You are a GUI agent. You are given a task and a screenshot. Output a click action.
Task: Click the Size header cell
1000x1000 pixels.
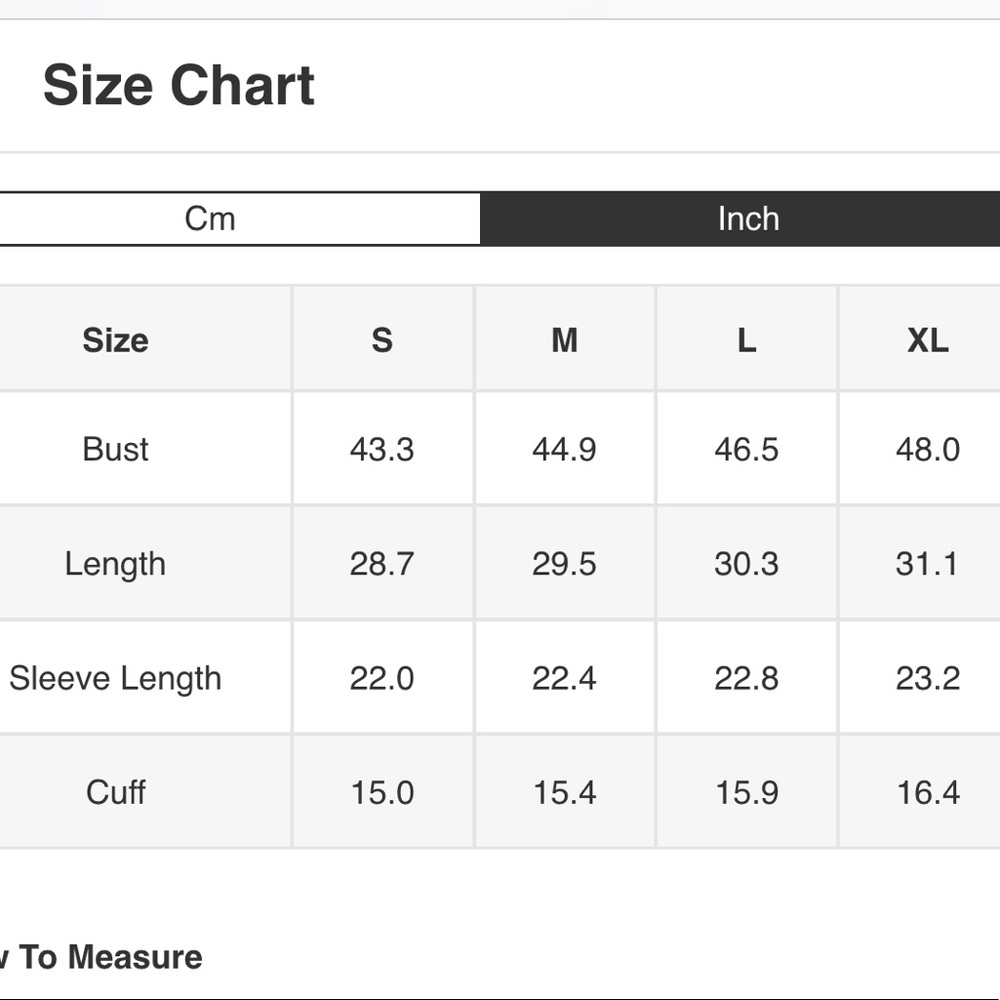115,340
